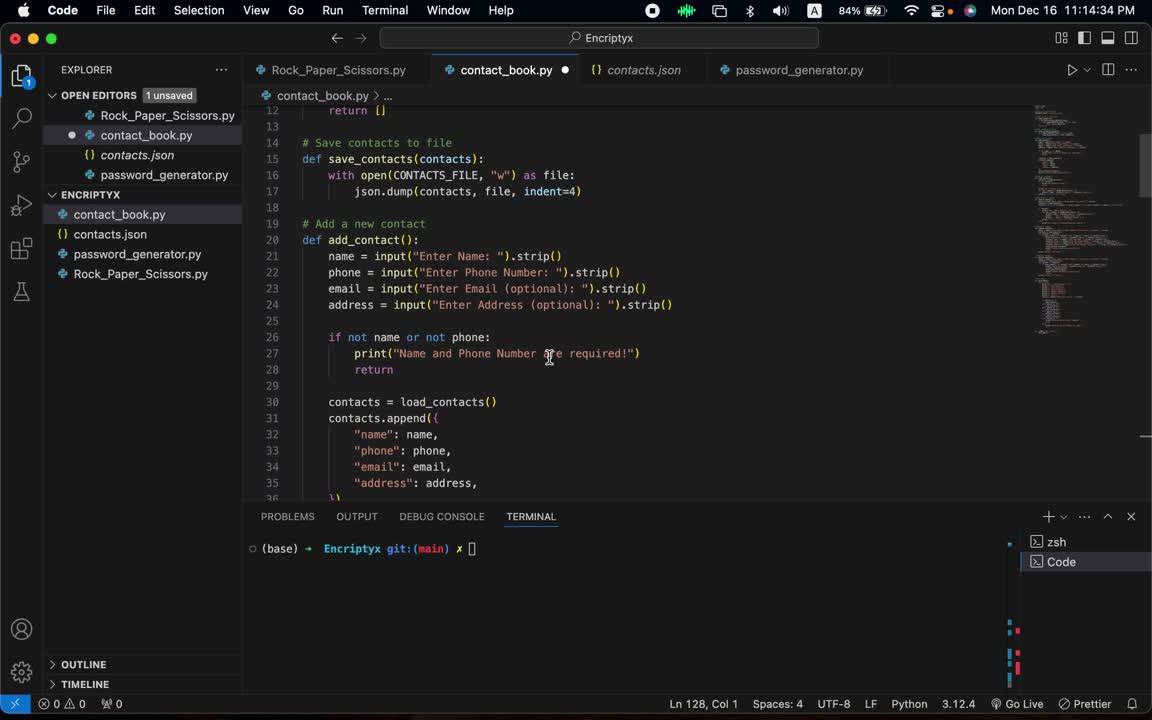Image resolution: width=1152 pixels, height=720 pixels.
Task: Open the Search view in activity bar
Action: click(x=21, y=118)
